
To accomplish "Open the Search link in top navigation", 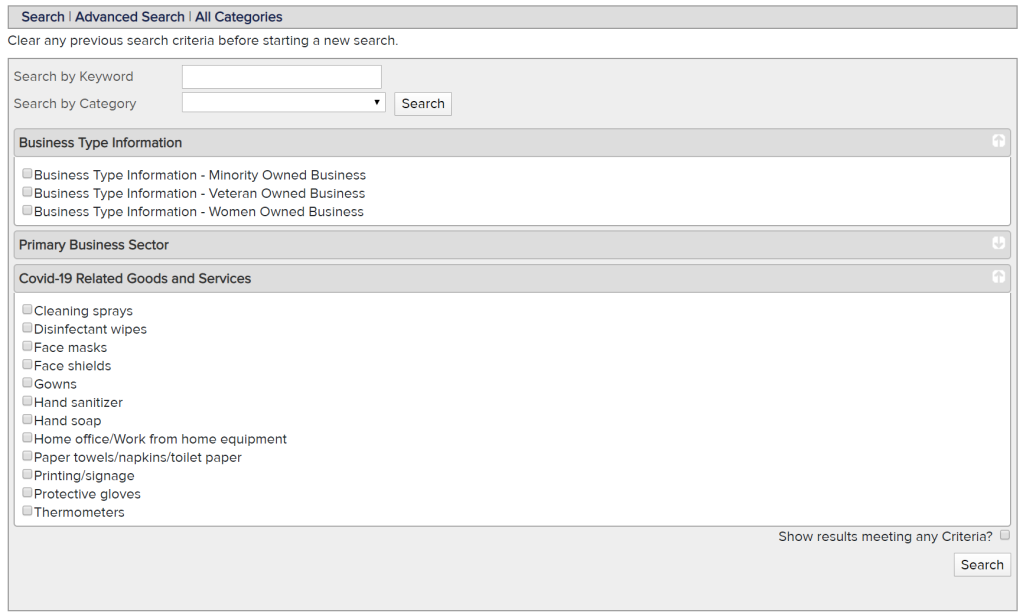I will click(x=43, y=17).
